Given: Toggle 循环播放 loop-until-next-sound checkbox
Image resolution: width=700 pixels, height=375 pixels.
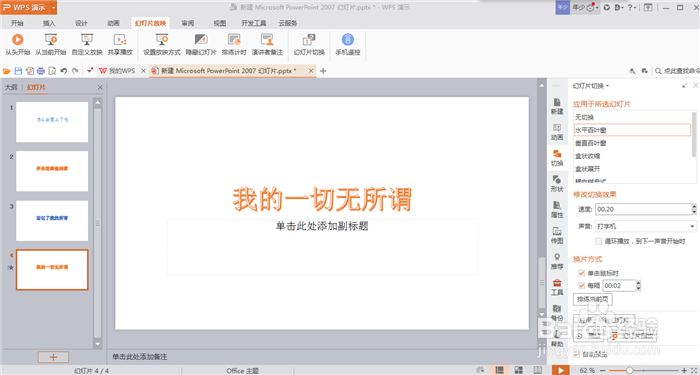Looking at the screenshot, I should (x=599, y=241).
